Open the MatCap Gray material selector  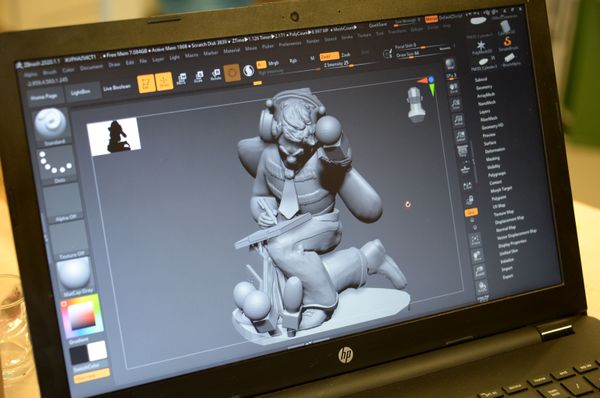(x=75, y=276)
